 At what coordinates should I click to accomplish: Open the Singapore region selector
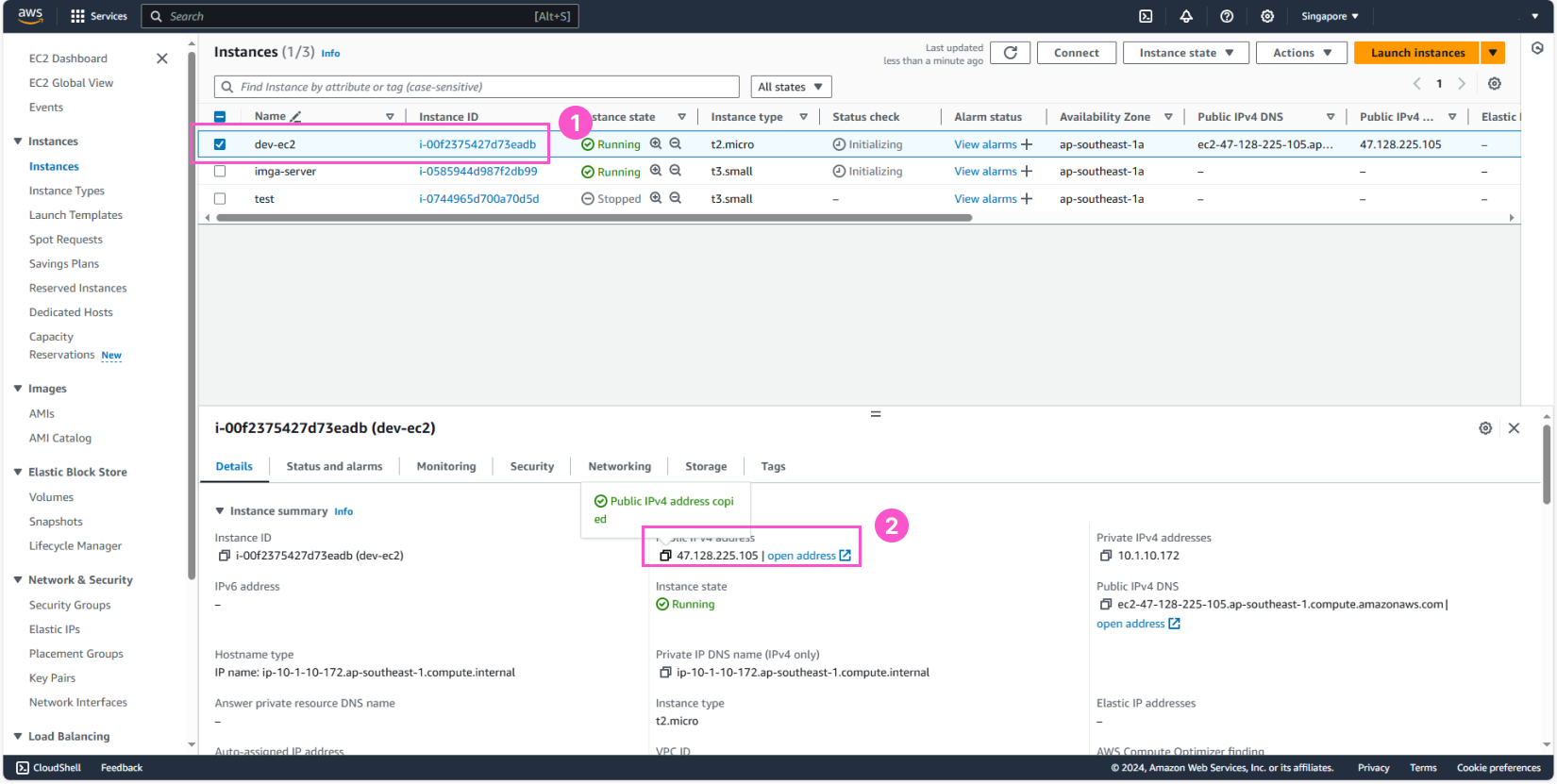(x=1330, y=16)
